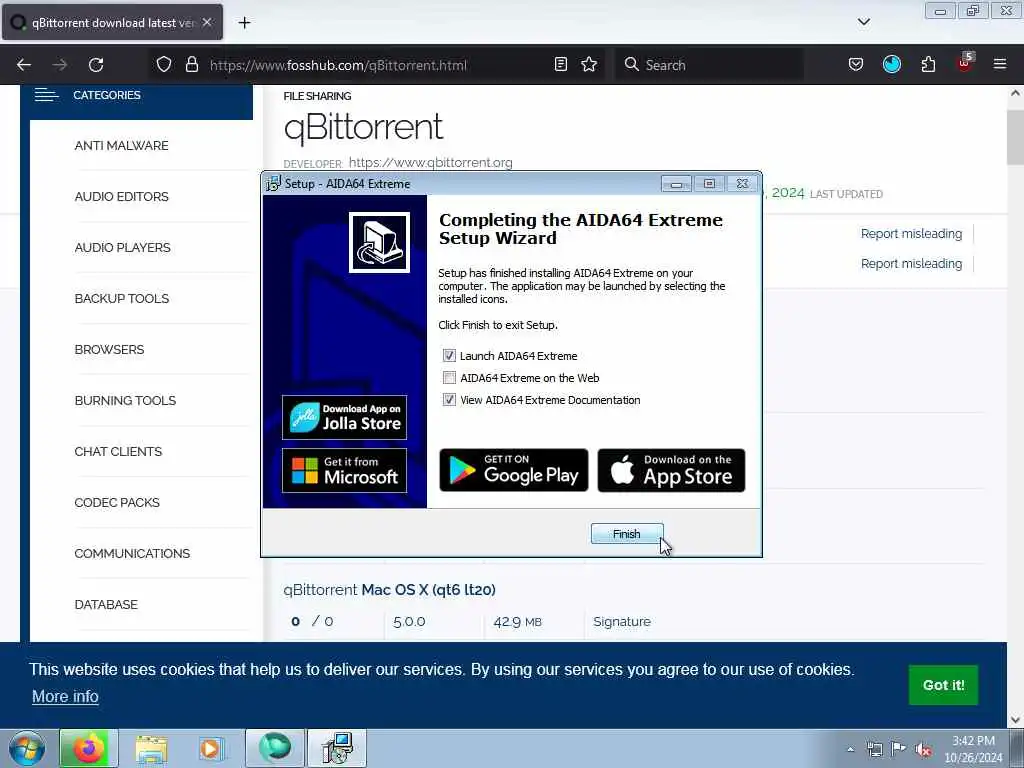Click the muted volume tray icon
Screen dimensions: 1024x768
pyautogui.click(x=923, y=750)
